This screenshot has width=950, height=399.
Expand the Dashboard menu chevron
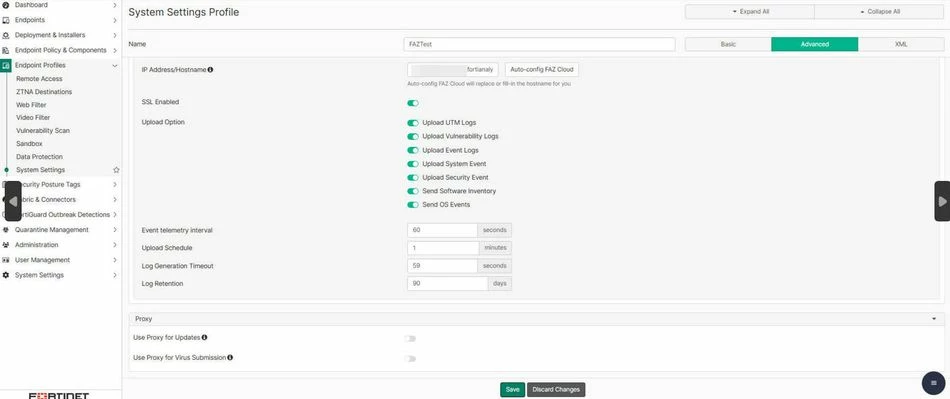pos(115,5)
